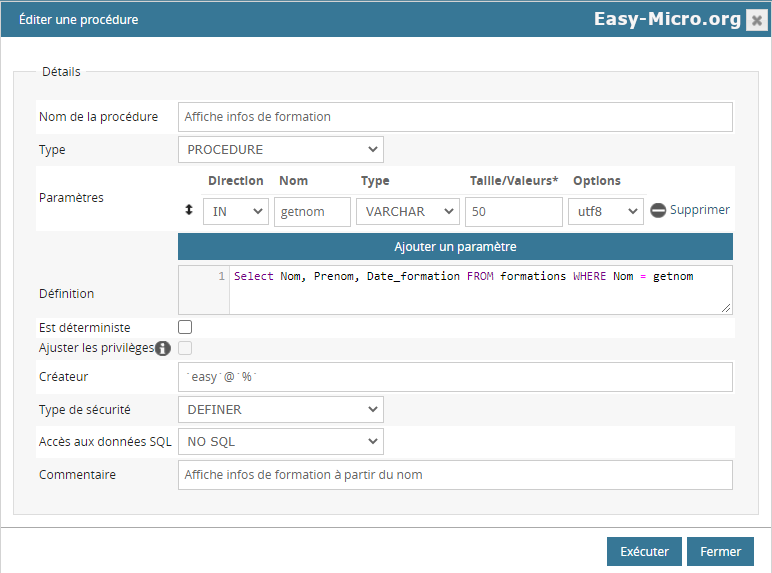Click the Éditer une procédure title
Viewport: 772px width, 573px height.
[x=79, y=20]
